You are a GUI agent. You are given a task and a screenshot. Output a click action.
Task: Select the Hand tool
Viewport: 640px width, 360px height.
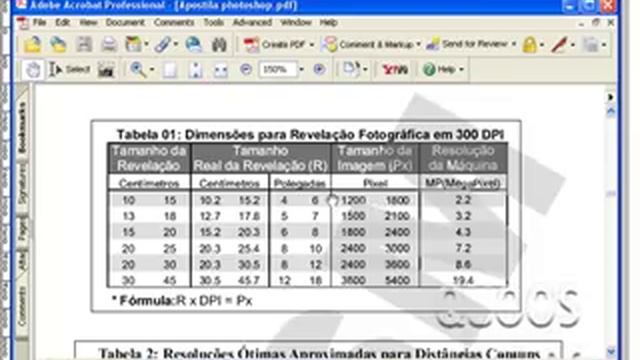(x=33, y=69)
